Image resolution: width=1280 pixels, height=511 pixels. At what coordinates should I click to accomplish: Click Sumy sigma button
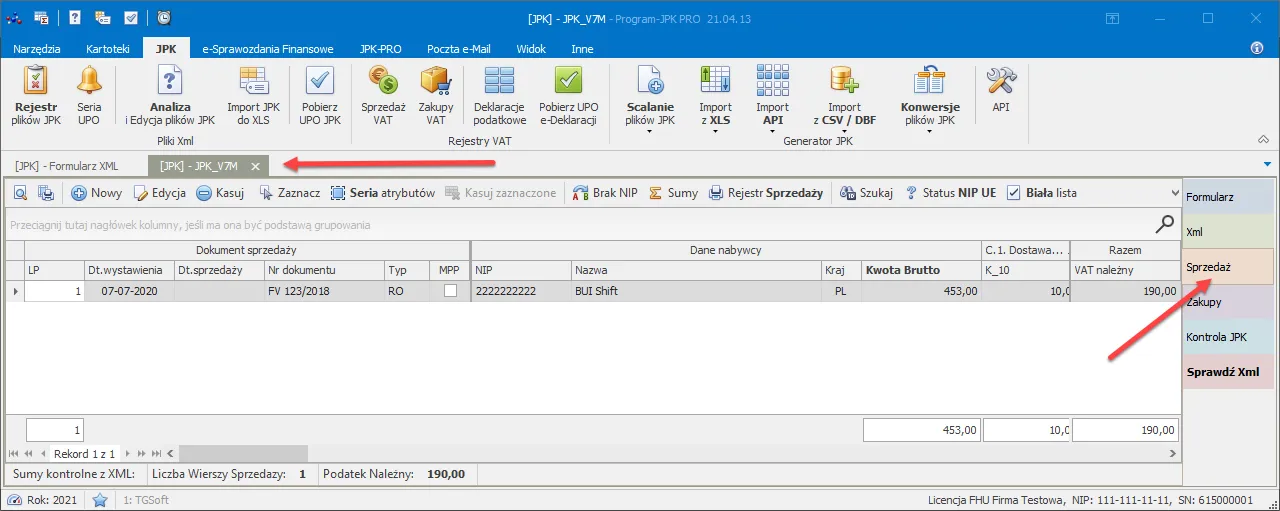point(673,193)
